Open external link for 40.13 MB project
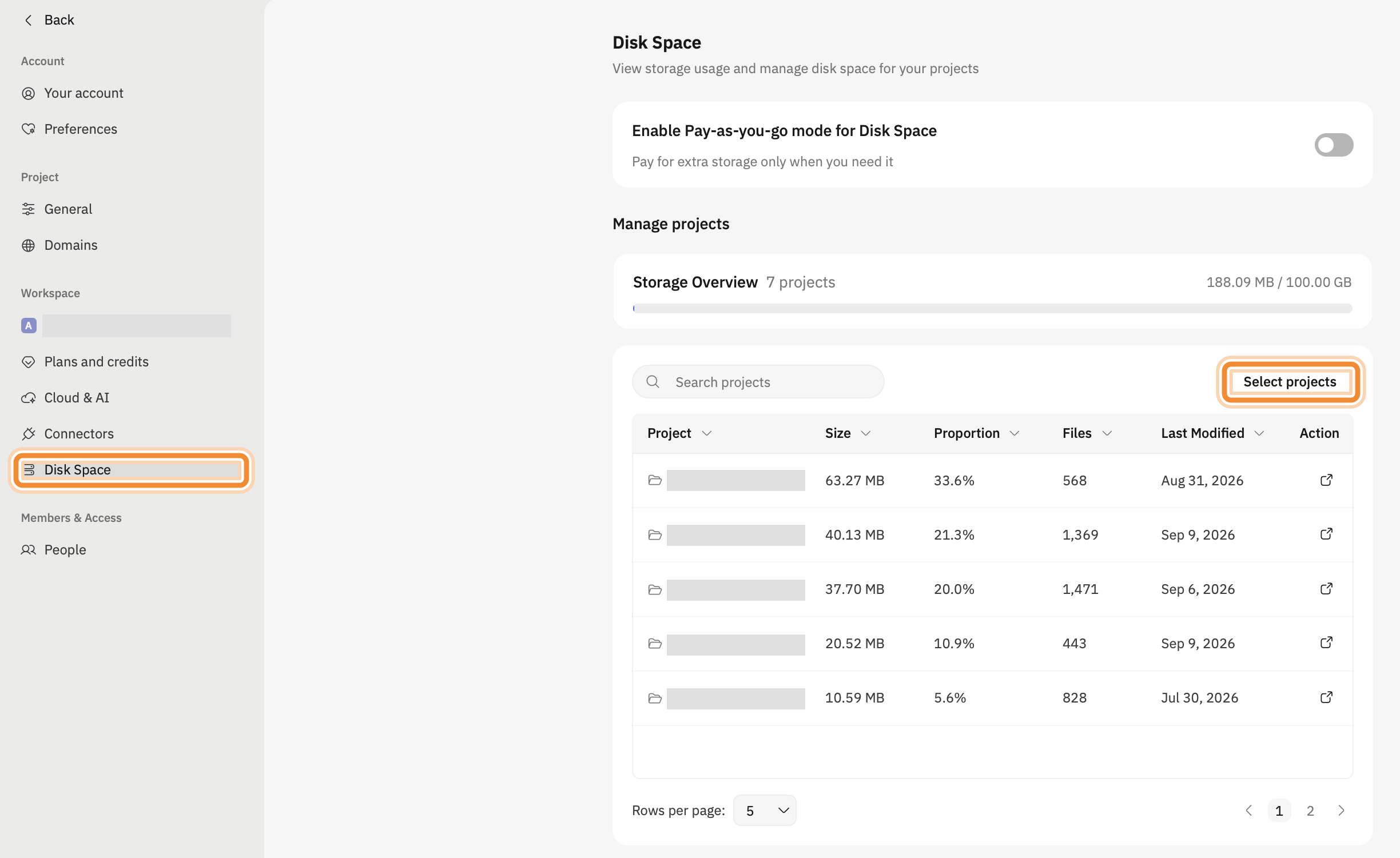The width and height of the screenshot is (1400, 858). [x=1326, y=534]
